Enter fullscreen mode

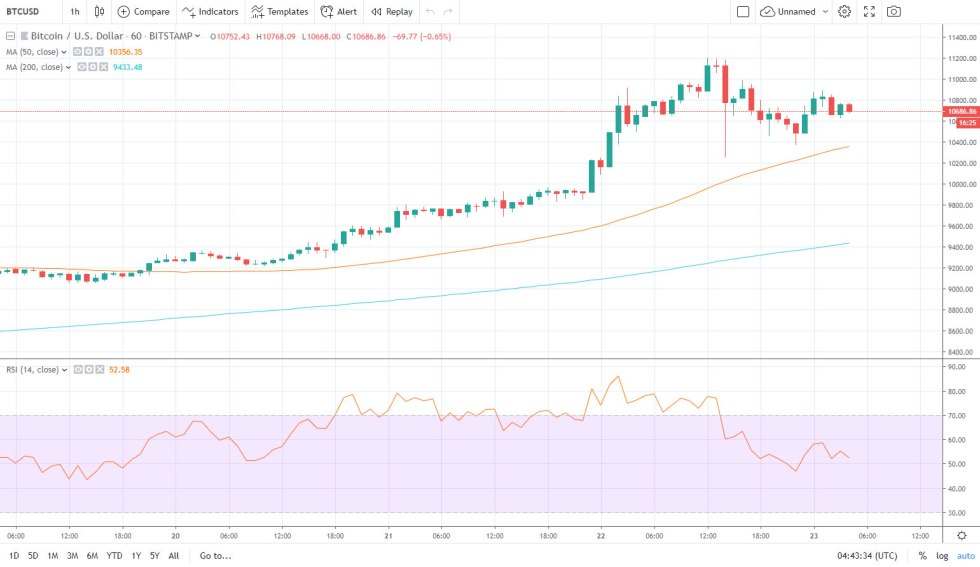click(x=869, y=11)
